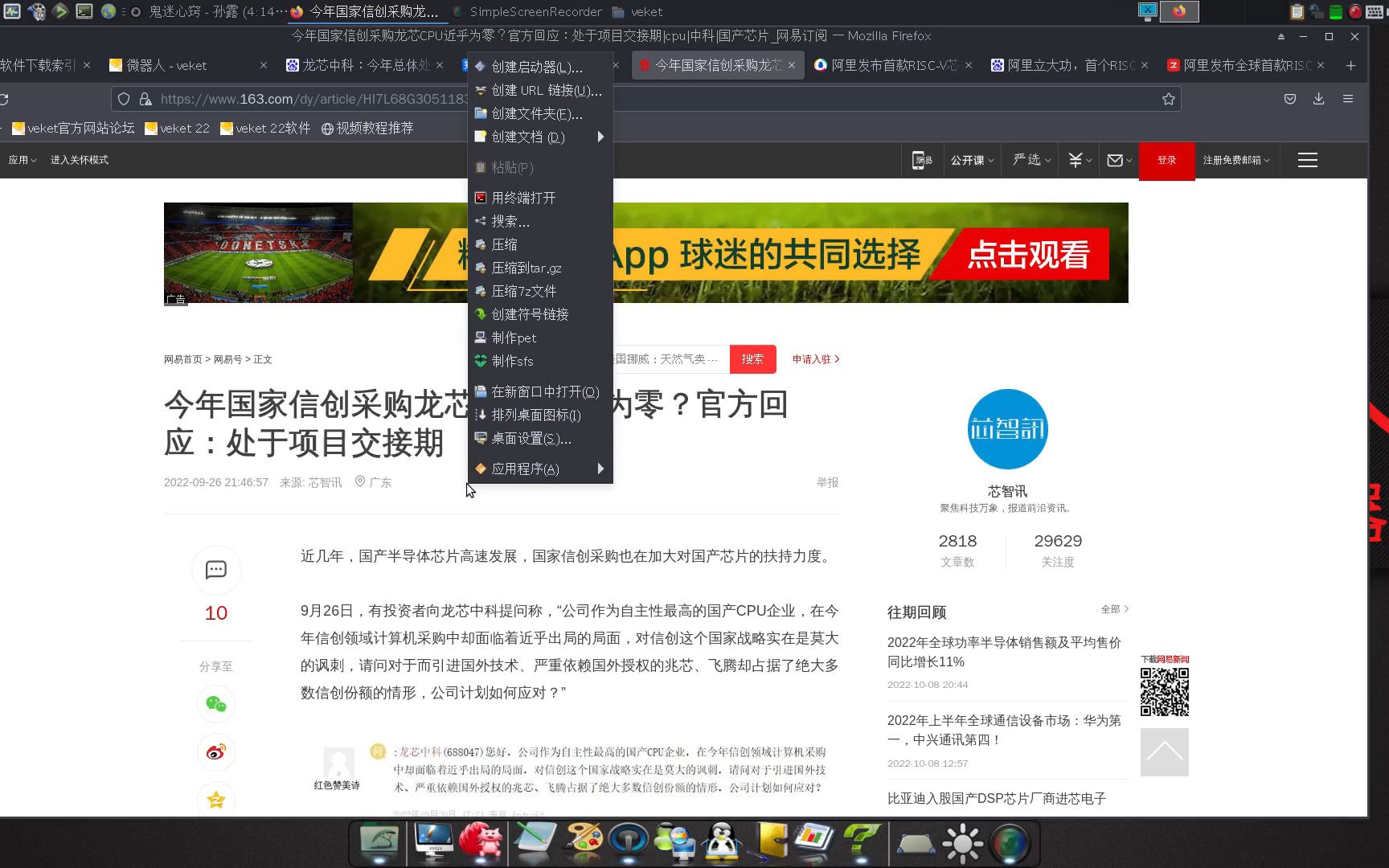Open Firefox downloads arrow icon
This screenshot has width=1389, height=868.
1319,99
